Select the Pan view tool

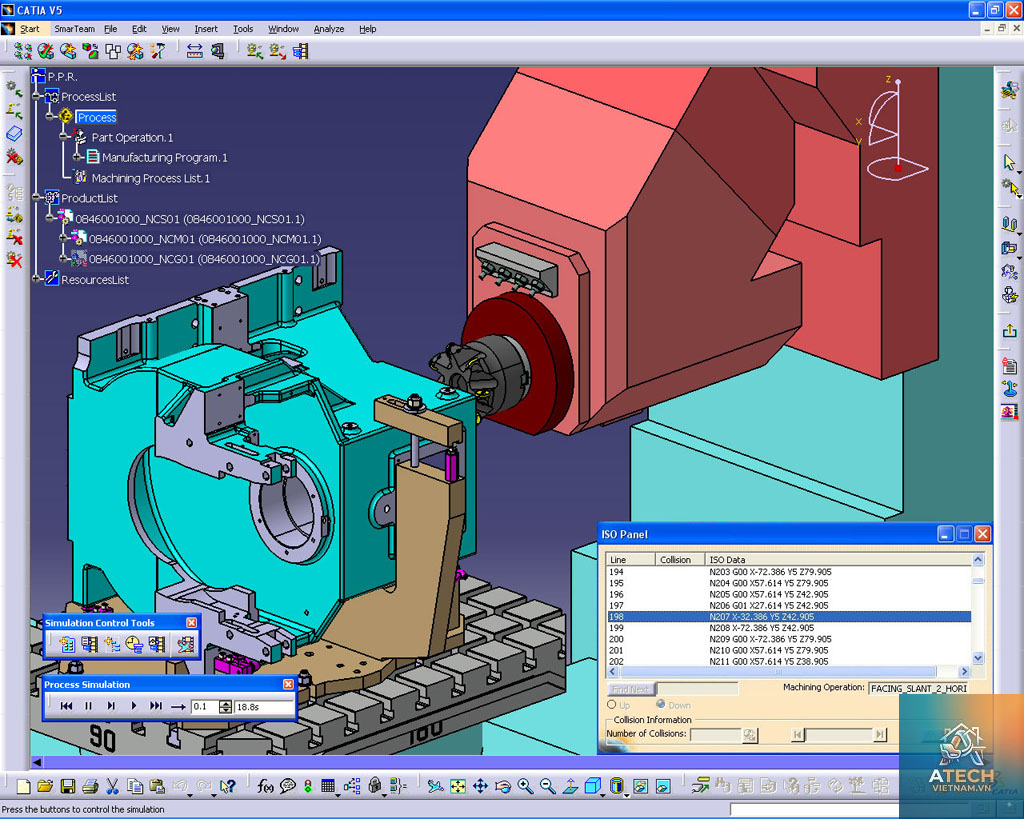pos(480,786)
